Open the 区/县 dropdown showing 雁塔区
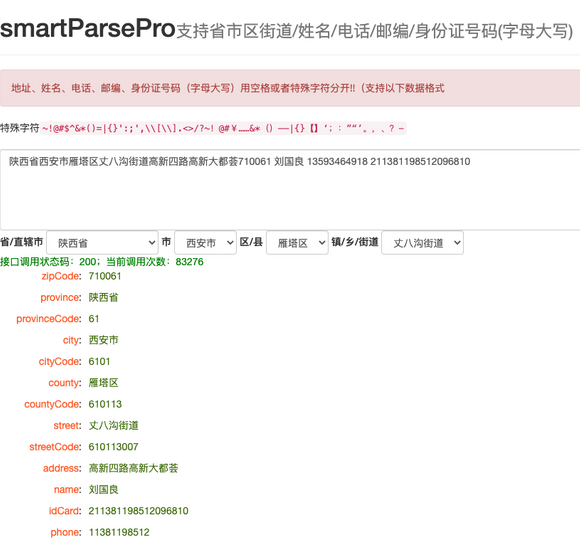580x549 pixels. 297,243
